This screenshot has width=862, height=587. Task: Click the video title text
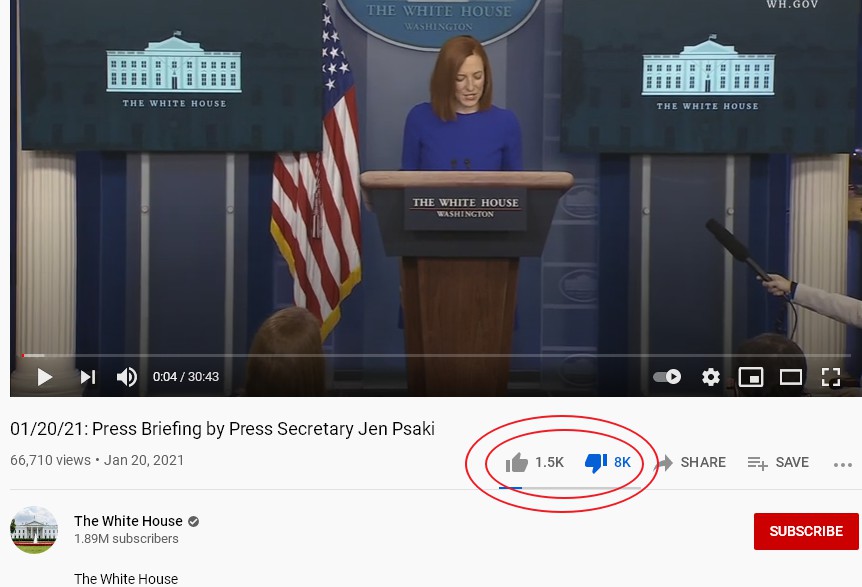[x=222, y=429]
